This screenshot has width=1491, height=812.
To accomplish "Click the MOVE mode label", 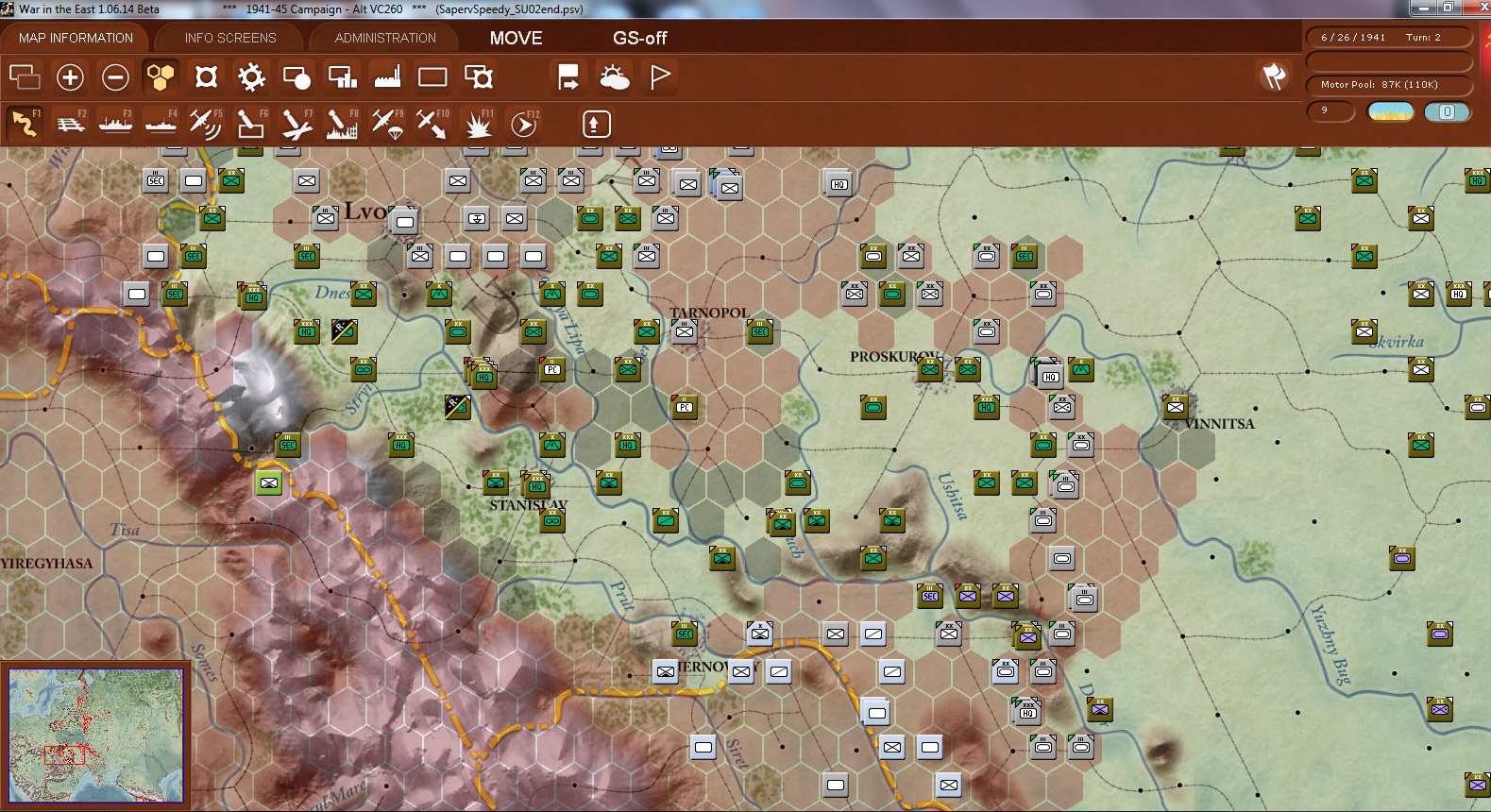I will pos(517,38).
